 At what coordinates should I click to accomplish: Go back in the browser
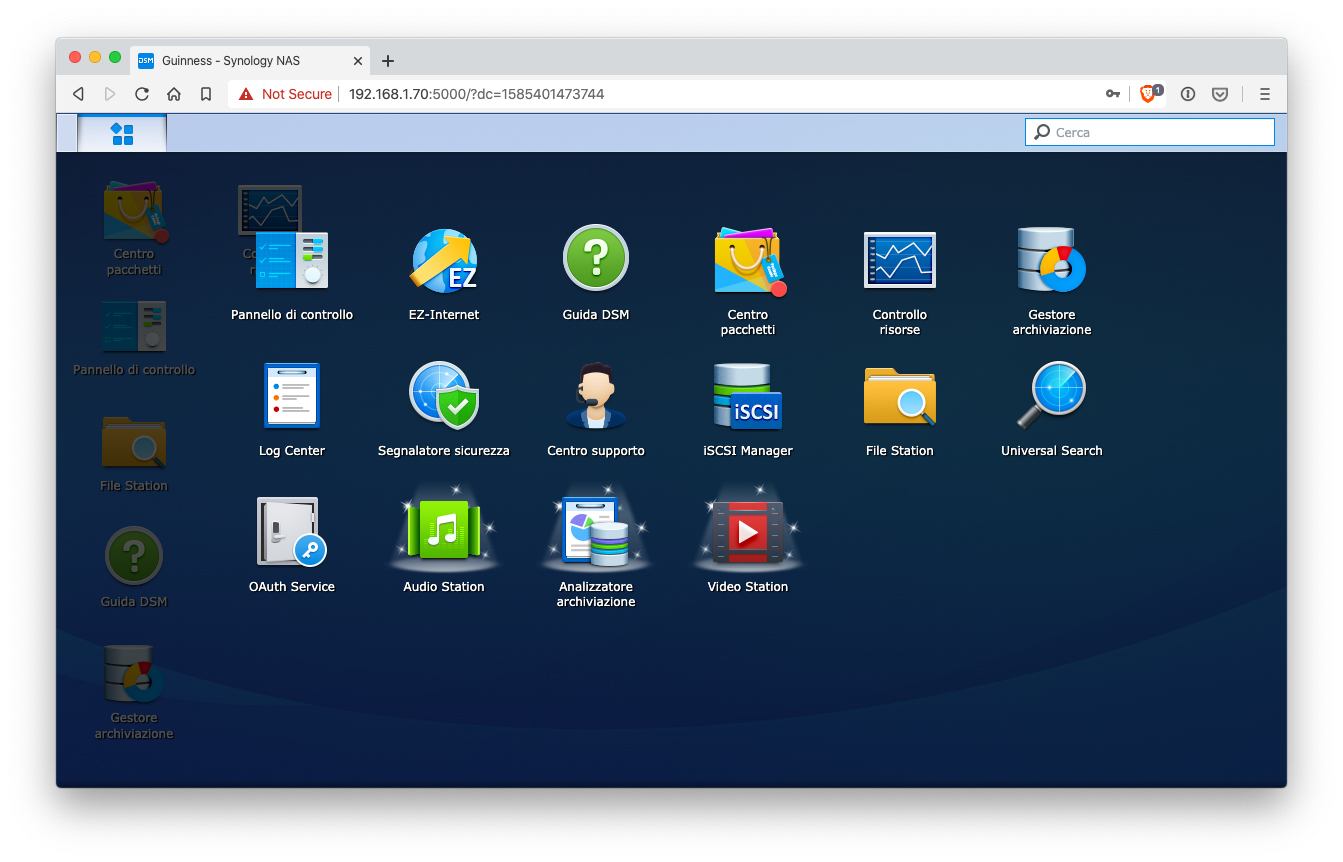[78, 94]
